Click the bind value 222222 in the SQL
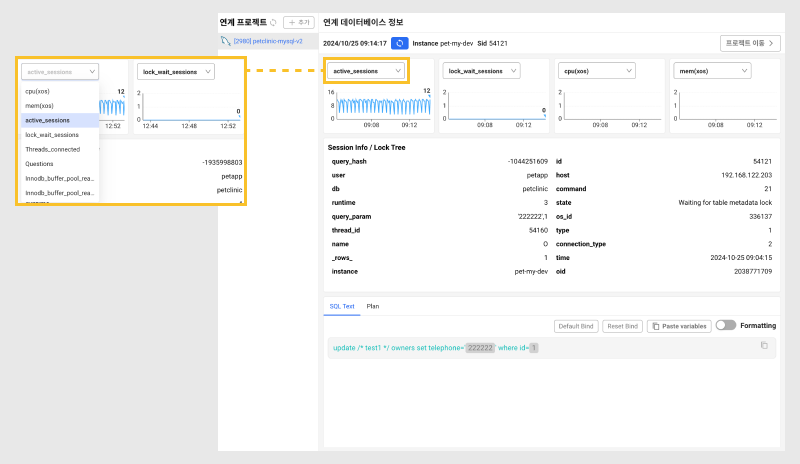This screenshot has width=800, height=464. point(480,348)
